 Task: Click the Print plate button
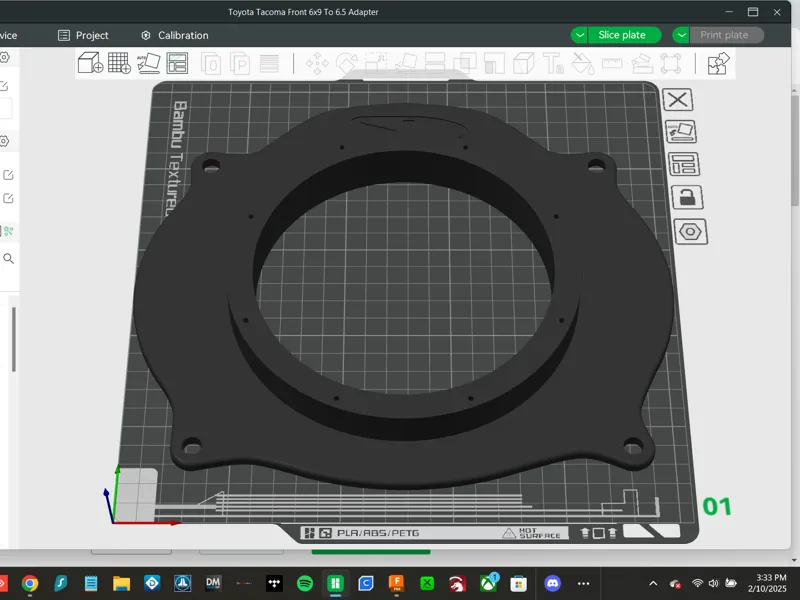727,35
